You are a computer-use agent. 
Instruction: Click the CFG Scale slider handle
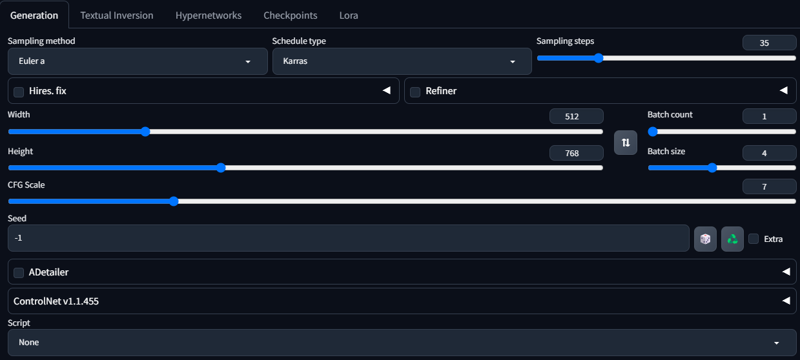click(x=173, y=201)
